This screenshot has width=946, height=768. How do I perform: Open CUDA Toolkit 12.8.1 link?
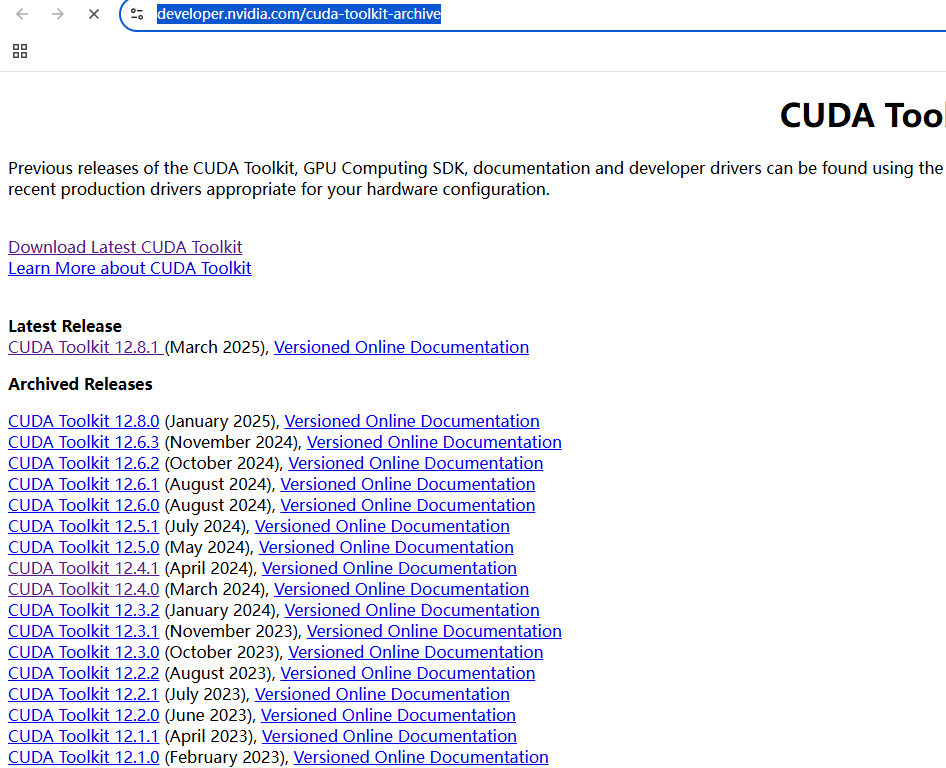(x=85, y=348)
